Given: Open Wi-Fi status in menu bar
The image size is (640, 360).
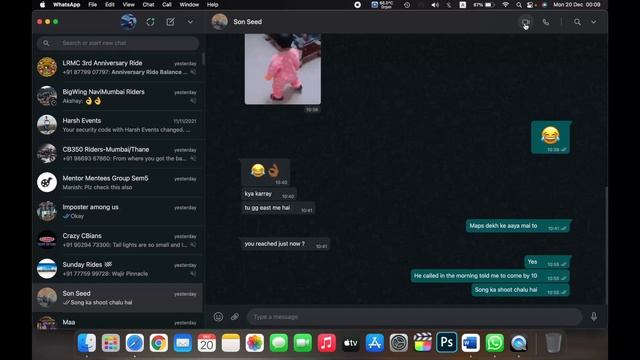Looking at the screenshot, I should [506, 5].
